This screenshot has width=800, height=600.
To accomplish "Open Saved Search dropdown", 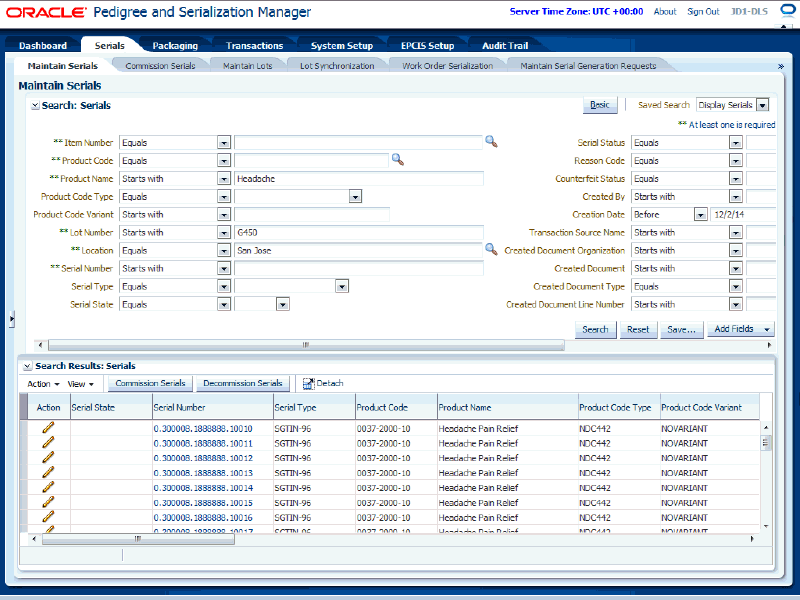I will pyautogui.click(x=763, y=105).
